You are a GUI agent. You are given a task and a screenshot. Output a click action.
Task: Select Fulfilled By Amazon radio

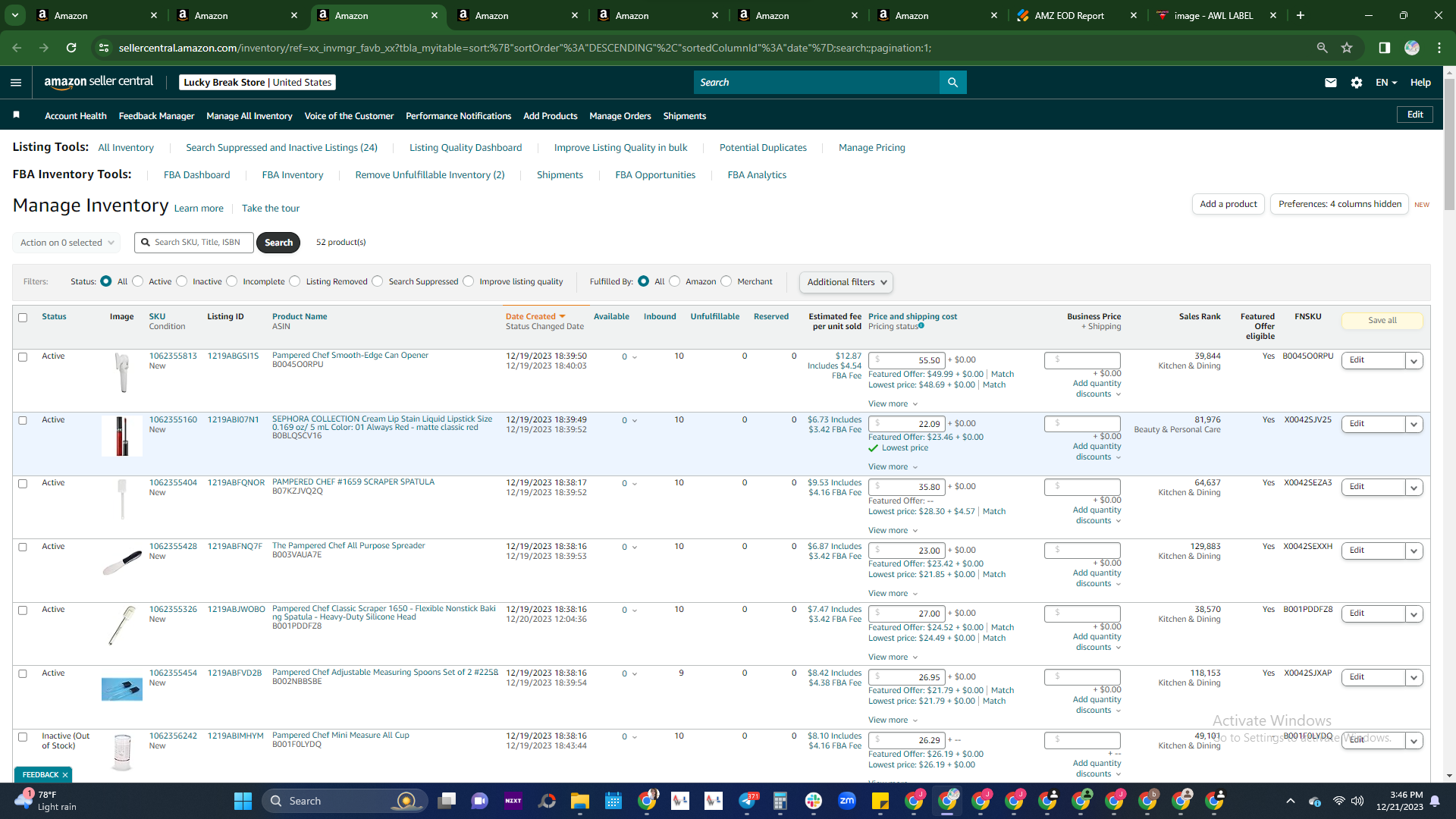pyautogui.click(x=675, y=281)
